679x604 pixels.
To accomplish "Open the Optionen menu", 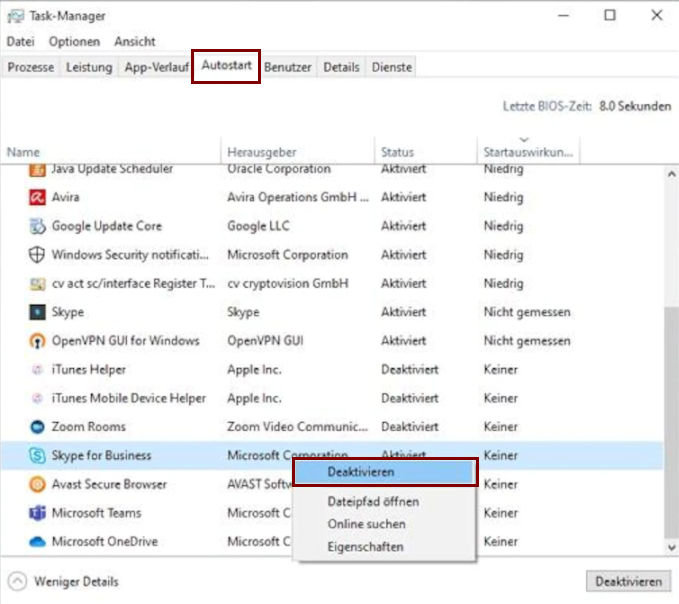I will pos(74,42).
